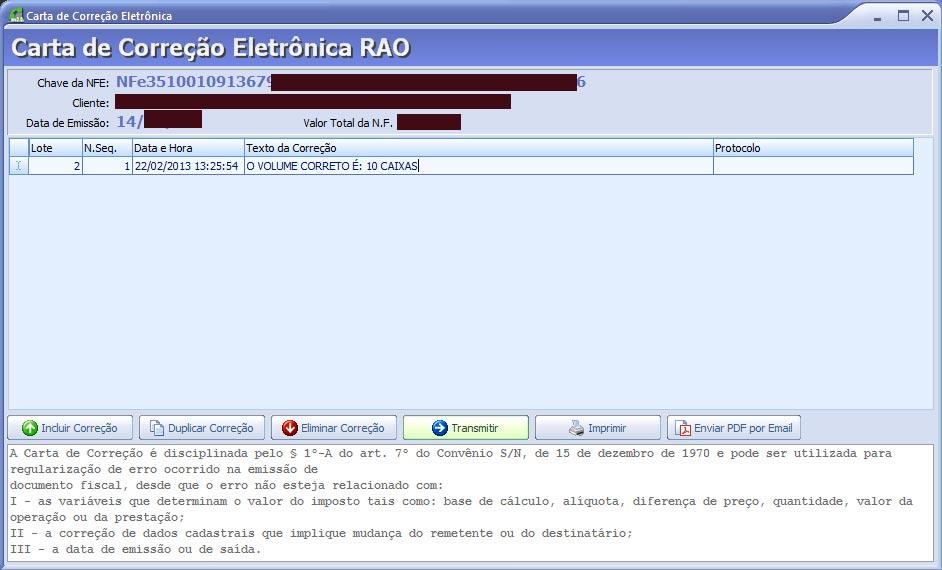
Task: Click the Data e Hora column header
Action: point(188,148)
